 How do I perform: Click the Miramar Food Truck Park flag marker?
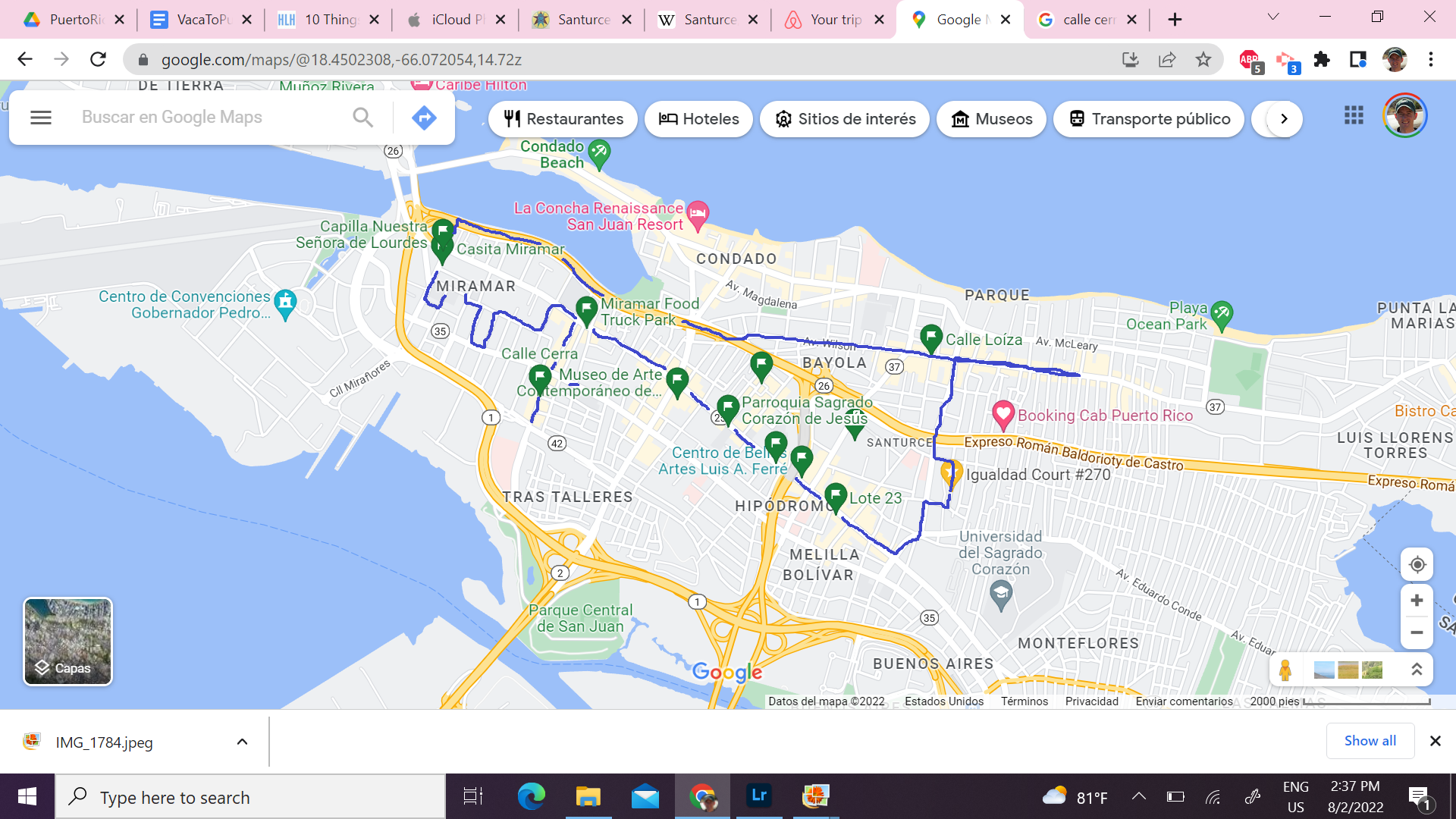pyautogui.click(x=586, y=309)
